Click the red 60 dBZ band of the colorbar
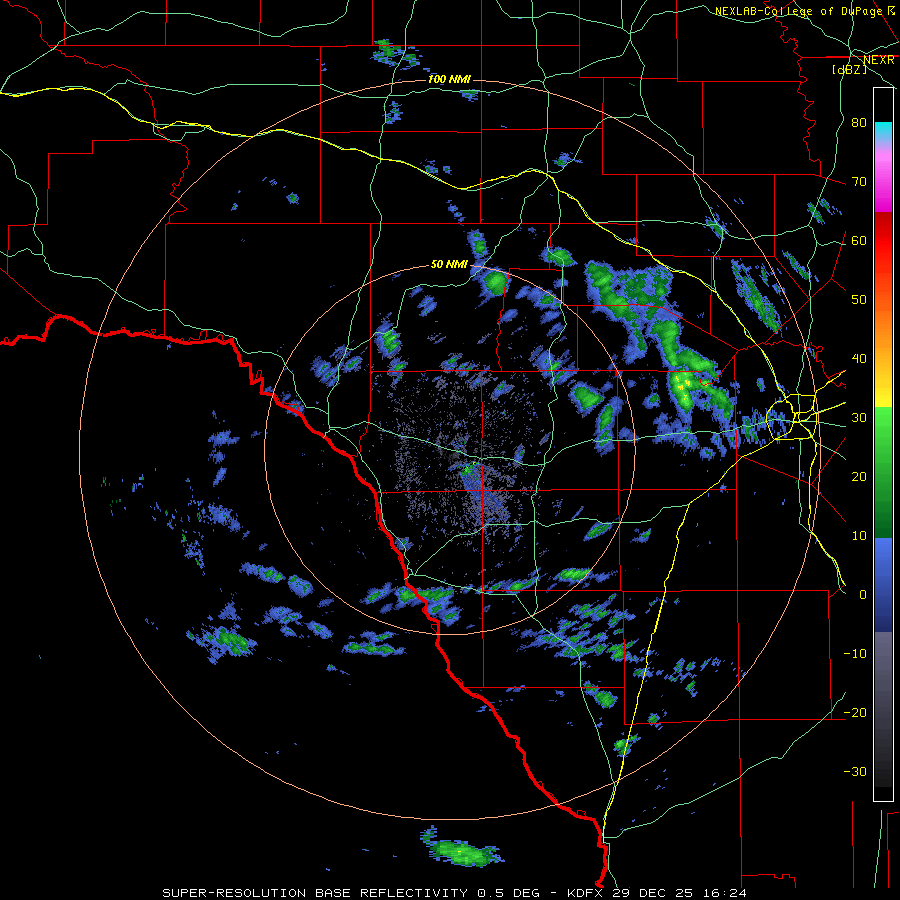The width and height of the screenshot is (900, 900). (x=883, y=235)
